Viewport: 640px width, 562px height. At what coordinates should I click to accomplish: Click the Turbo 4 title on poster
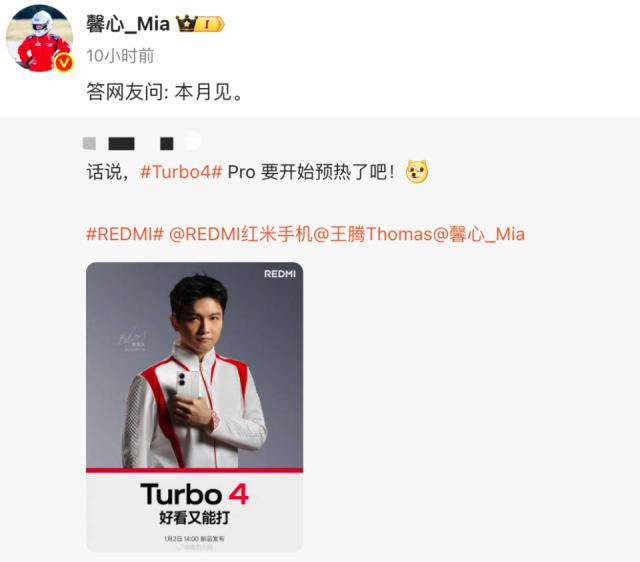pyautogui.click(x=195, y=494)
